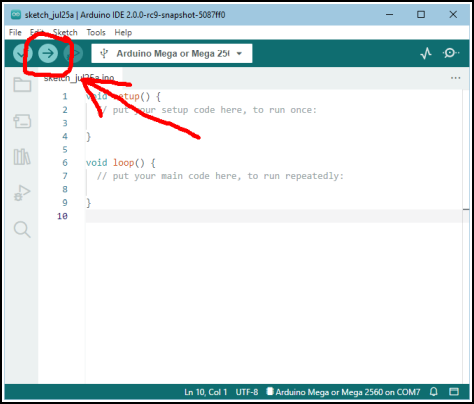Viewport: 474px width, 404px height.
Task: Open the Help menu
Action: 123,33
